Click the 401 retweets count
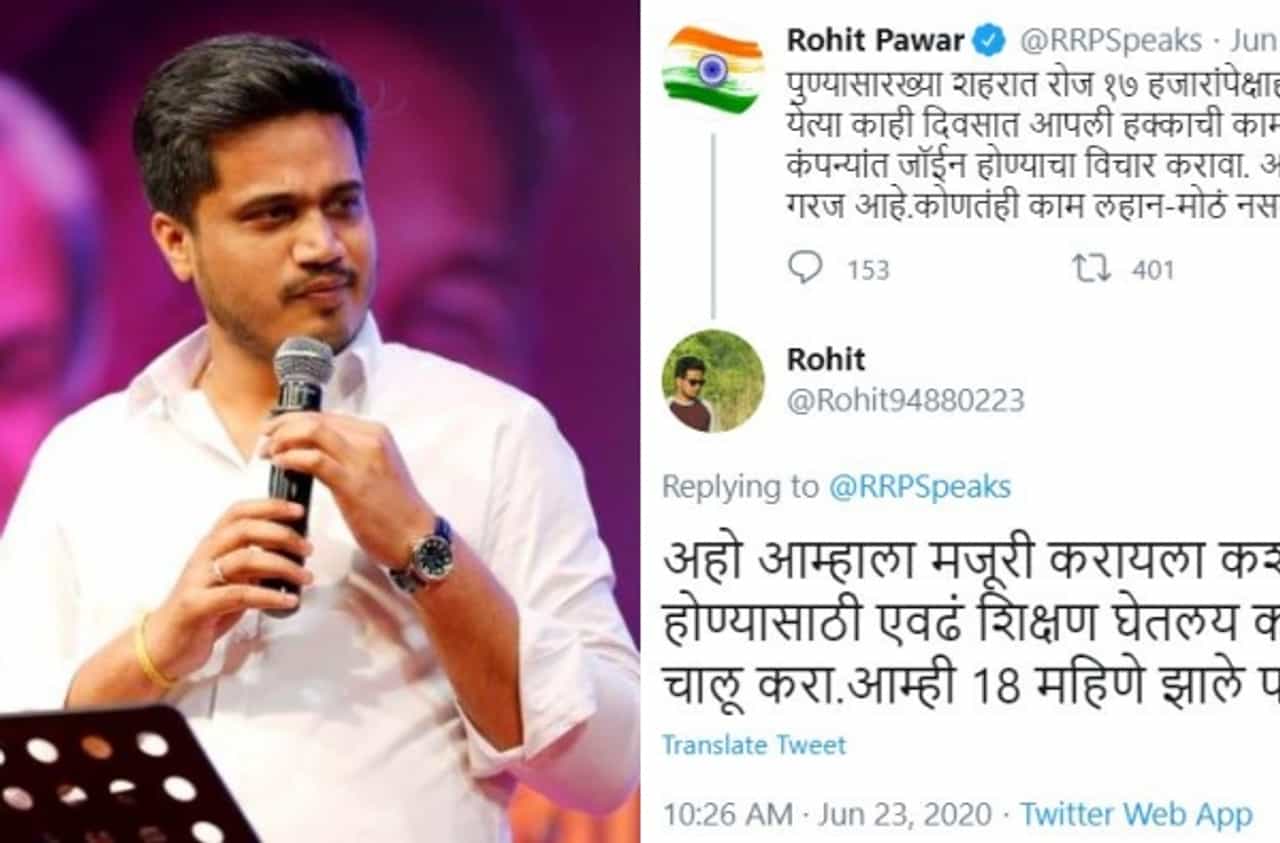 [1153, 270]
